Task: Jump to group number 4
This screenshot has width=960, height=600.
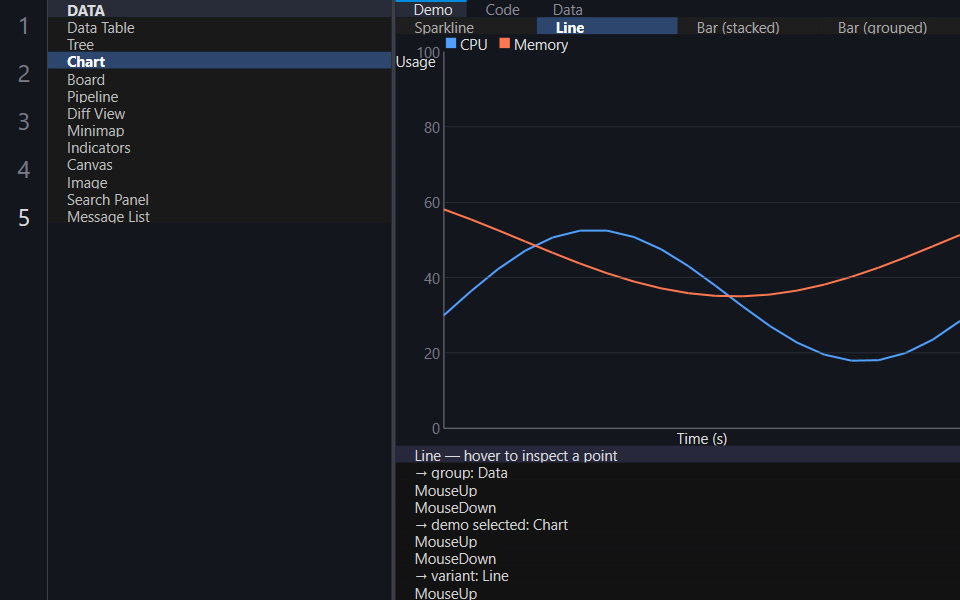Action: [x=23, y=170]
